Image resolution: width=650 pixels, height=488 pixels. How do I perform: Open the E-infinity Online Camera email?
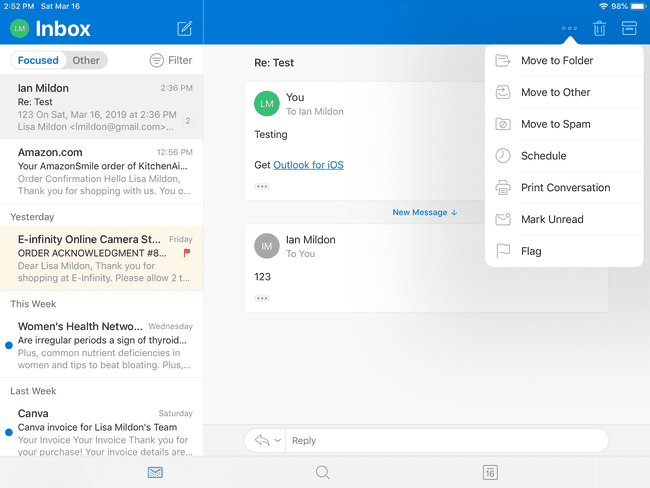pyautogui.click(x=102, y=258)
